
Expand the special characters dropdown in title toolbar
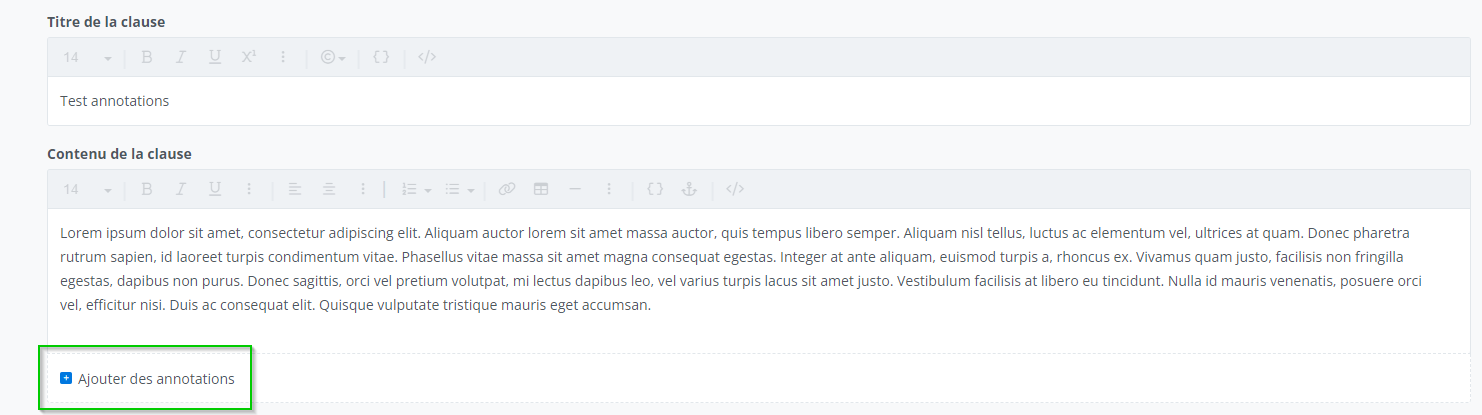[333, 58]
